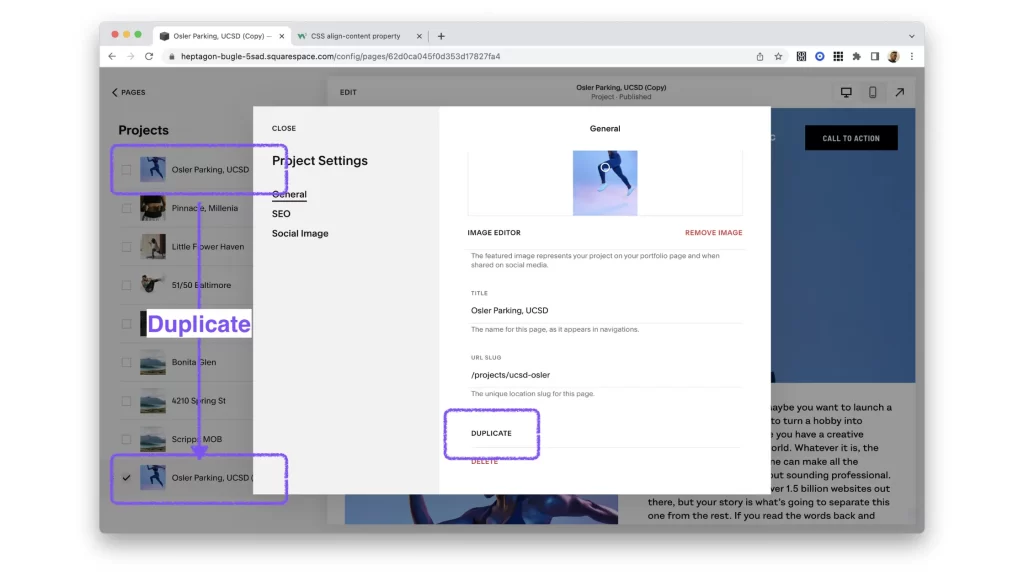Screen dimensions: 1024x576
Task: Check the 4210 Spring St checkbox
Action: 126,401
